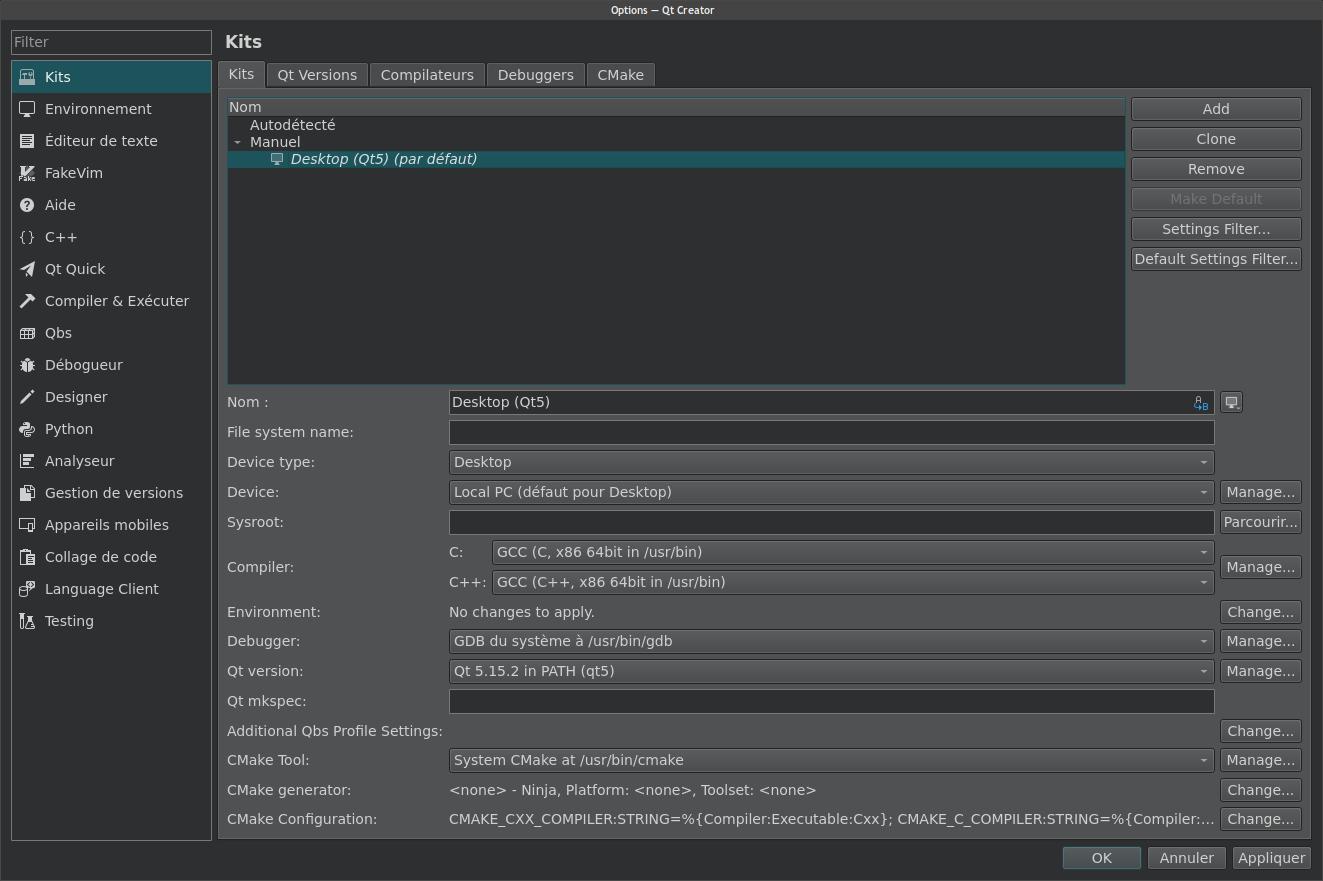Click Manage... next to Debugger
The image size is (1323, 881).
(x=1260, y=641)
